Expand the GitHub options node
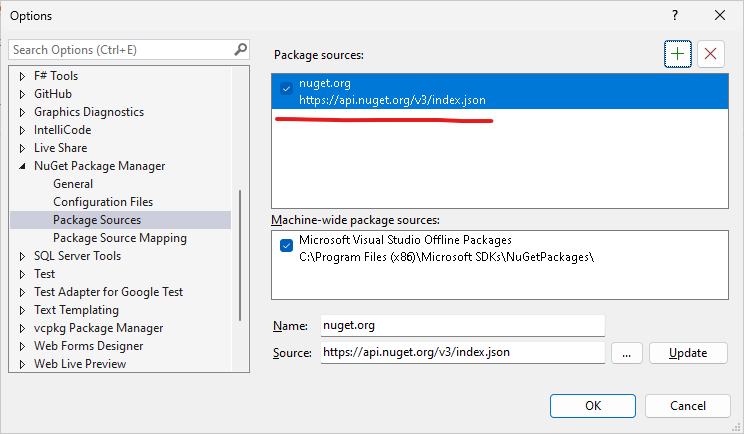 coord(22,94)
